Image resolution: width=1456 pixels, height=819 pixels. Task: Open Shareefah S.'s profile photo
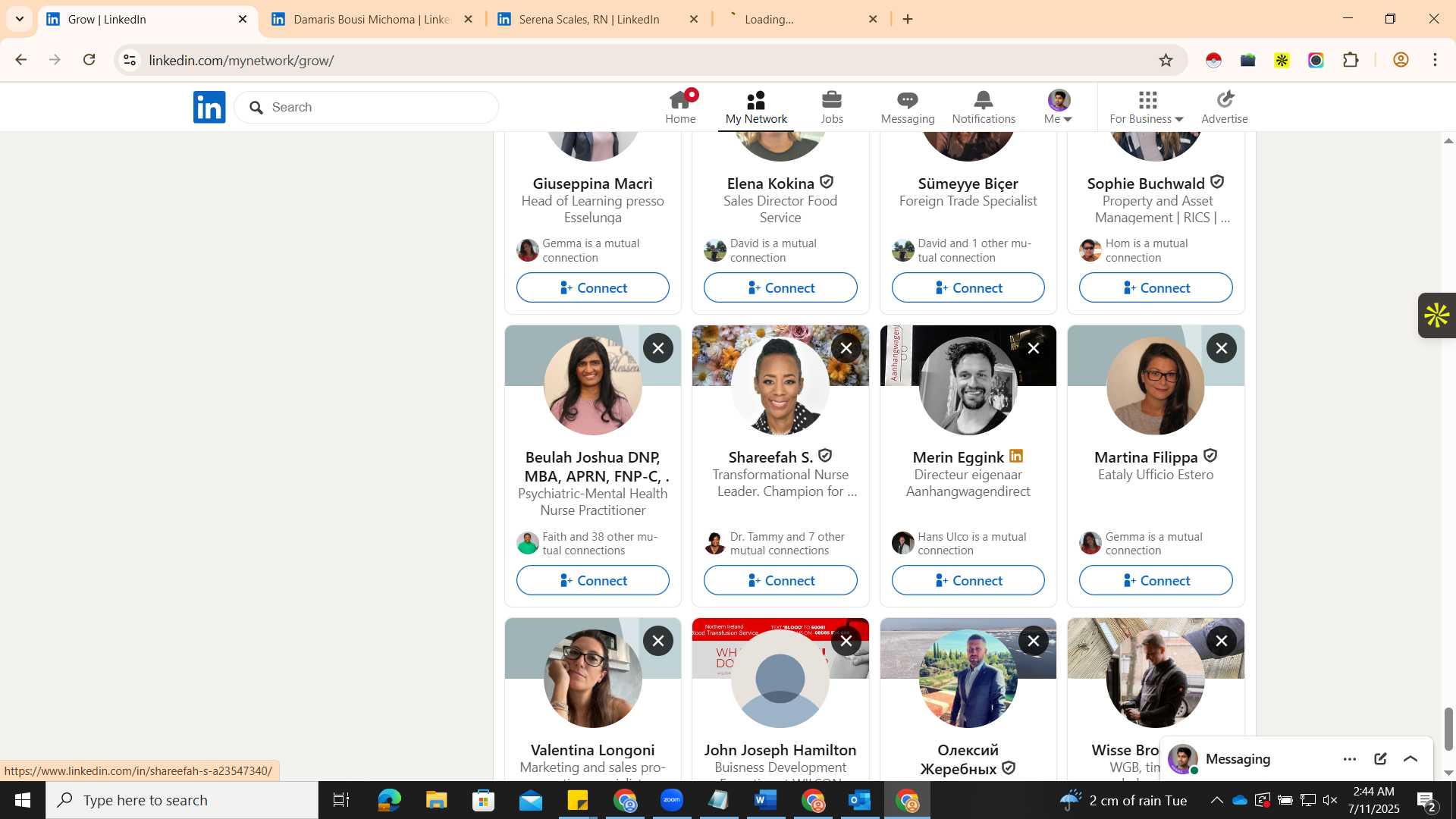(x=780, y=386)
